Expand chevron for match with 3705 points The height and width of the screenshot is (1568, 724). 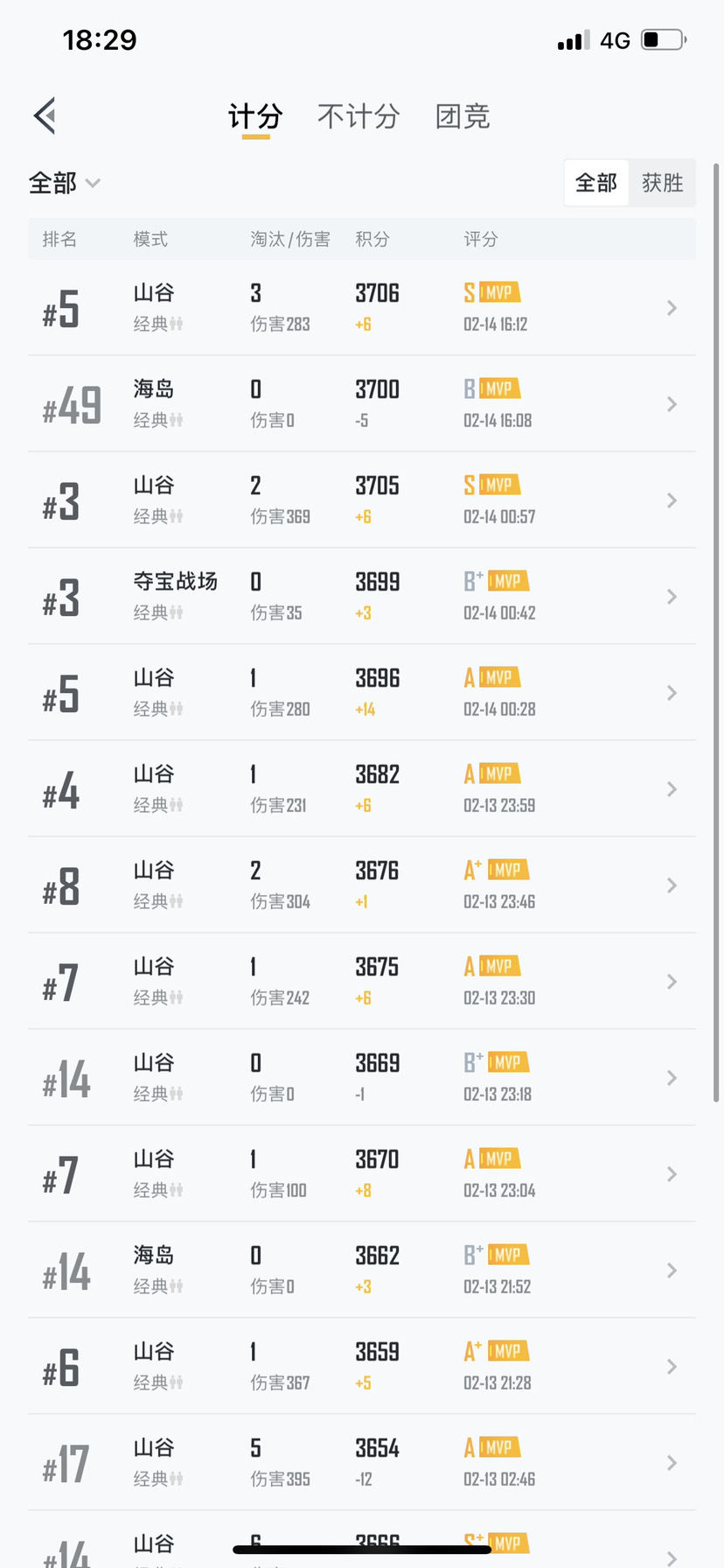(672, 500)
